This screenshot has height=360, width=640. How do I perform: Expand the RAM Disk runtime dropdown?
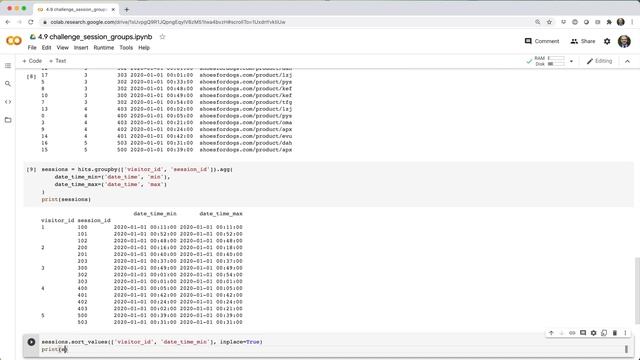pyautogui.click(x=571, y=61)
